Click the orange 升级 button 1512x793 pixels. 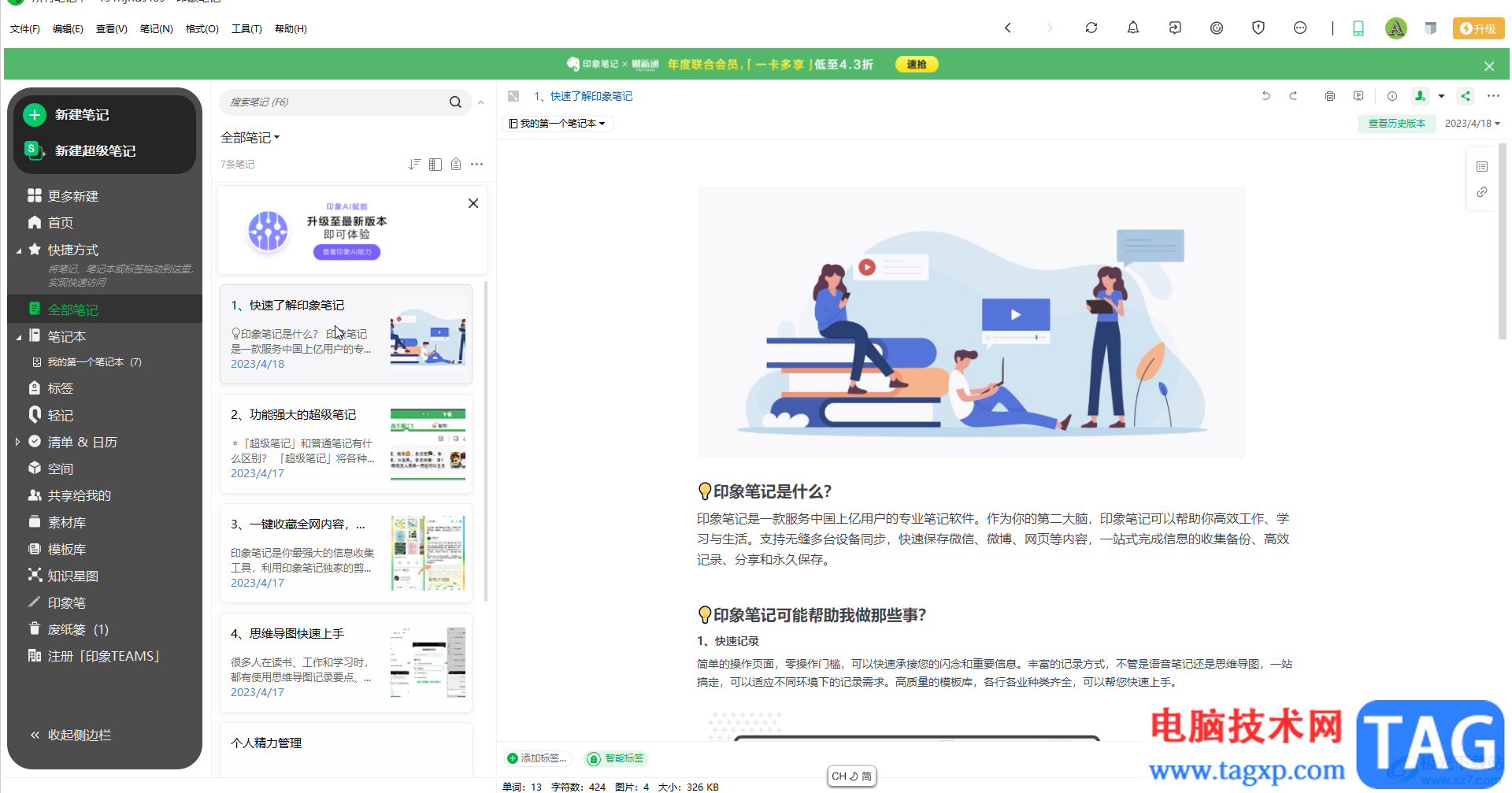1478,28
